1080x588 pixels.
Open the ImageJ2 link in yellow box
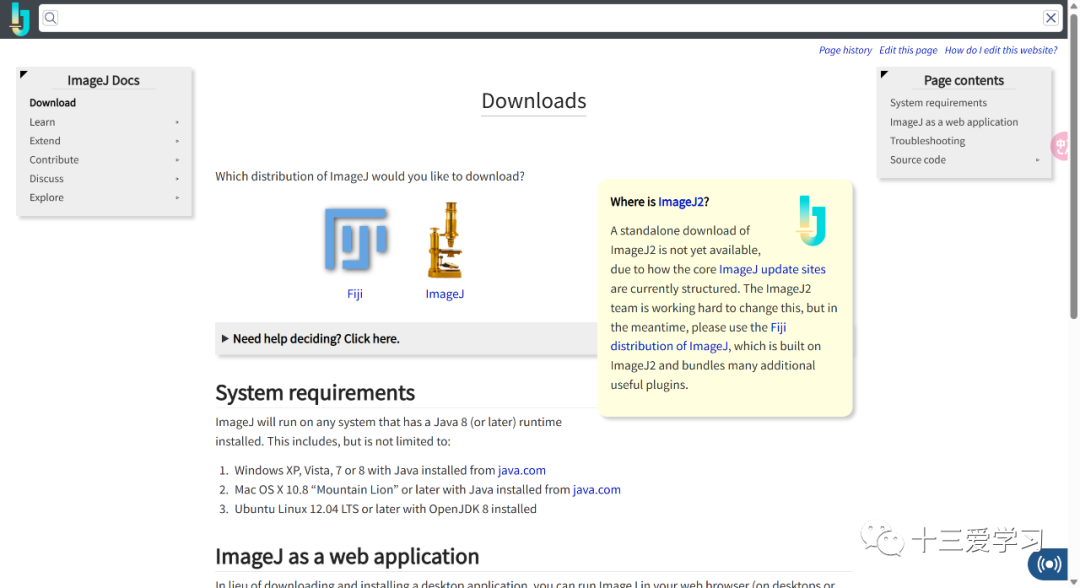click(681, 202)
